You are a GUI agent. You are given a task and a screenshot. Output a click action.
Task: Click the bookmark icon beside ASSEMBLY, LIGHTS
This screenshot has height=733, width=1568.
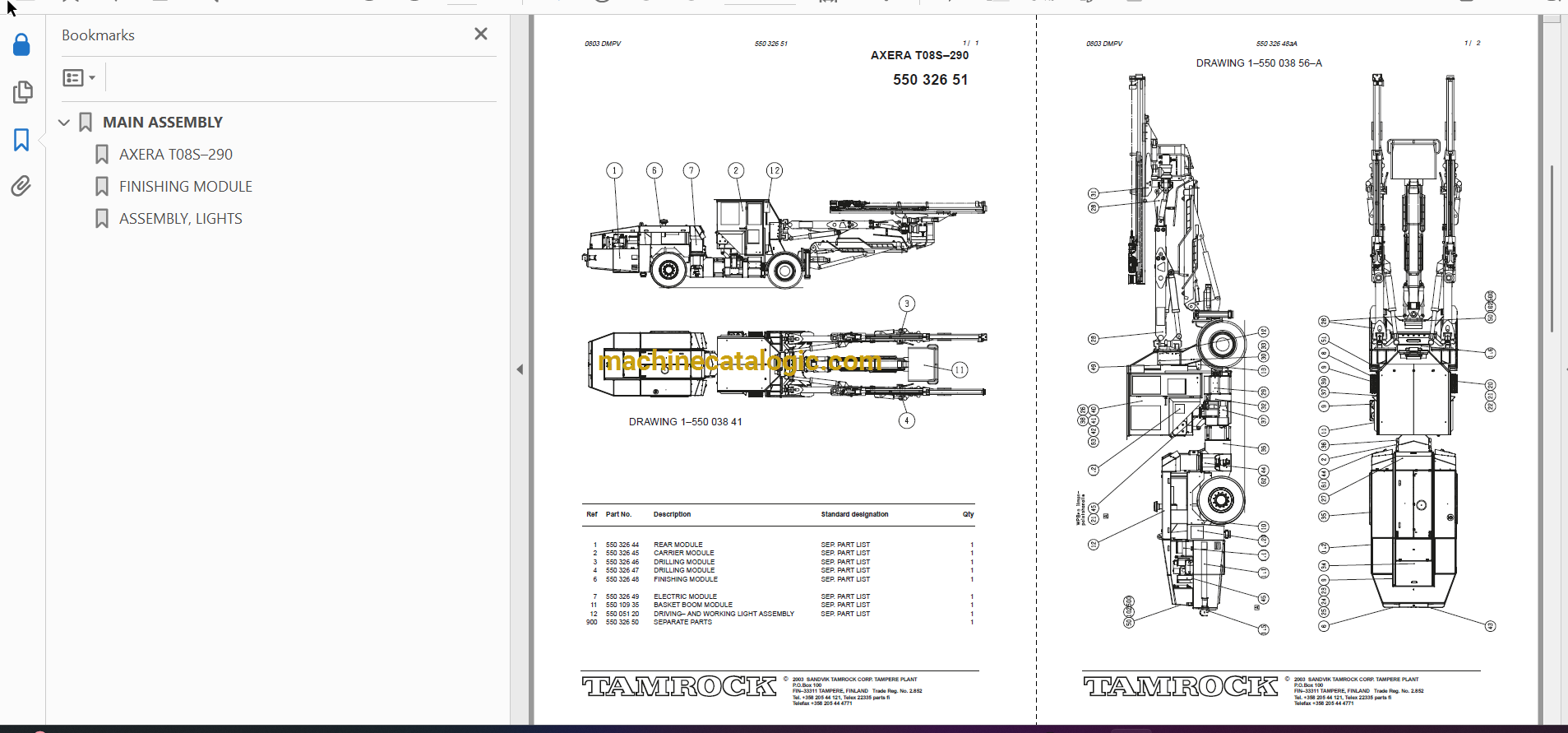pyautogui.click(x=102, y=219)
